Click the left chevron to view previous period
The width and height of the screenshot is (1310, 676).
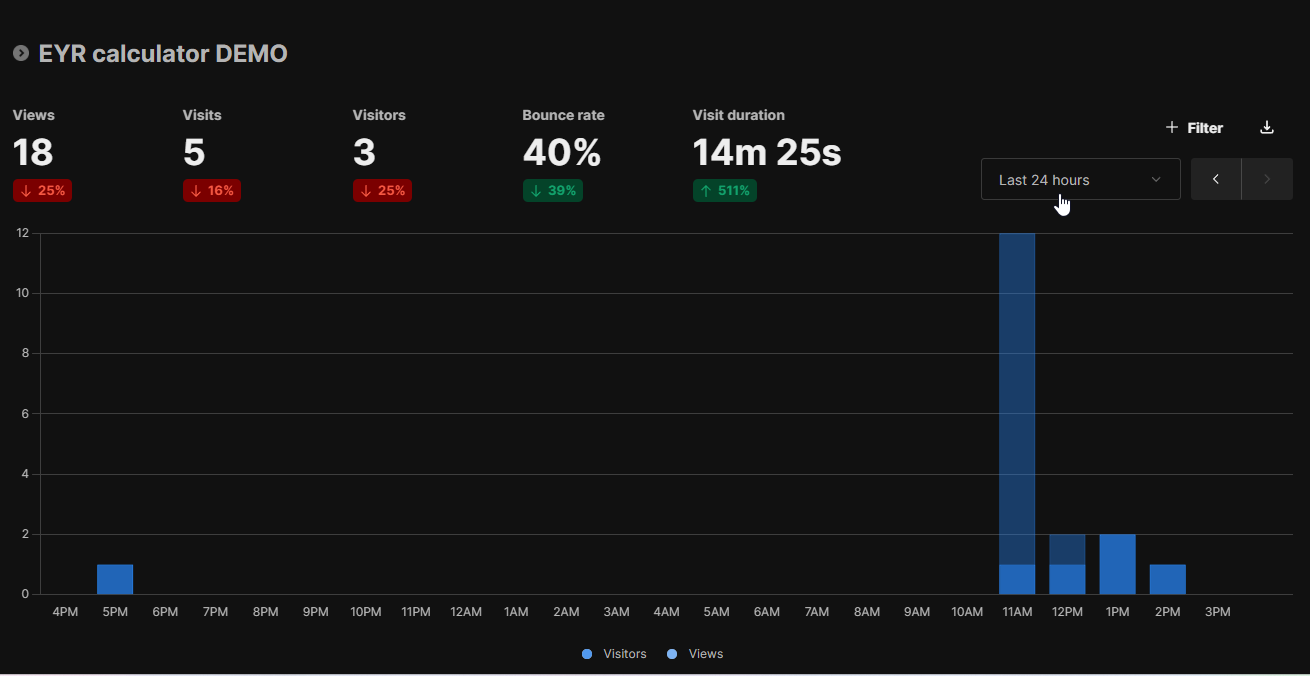click(1215, 178)
